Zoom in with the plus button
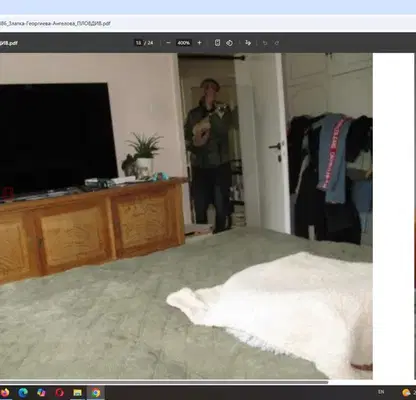This screenshot has width=416, height=400. (x=199, y=43)
